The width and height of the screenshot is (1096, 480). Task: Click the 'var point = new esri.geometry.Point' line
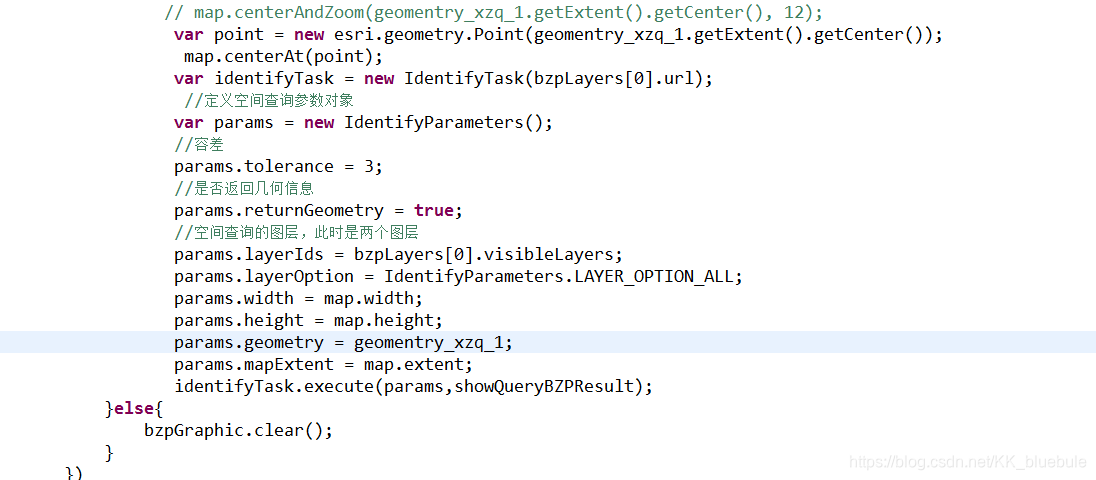coord(558,34)
